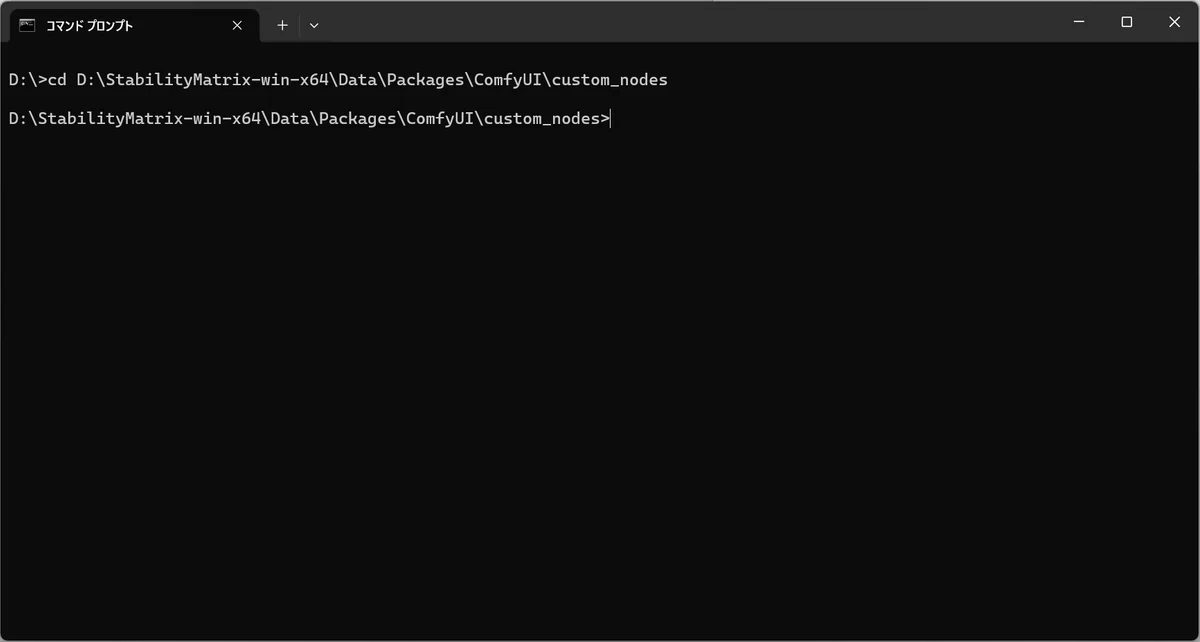
Task: Minimize the terminal window
Action: [x=1079, y=22]
